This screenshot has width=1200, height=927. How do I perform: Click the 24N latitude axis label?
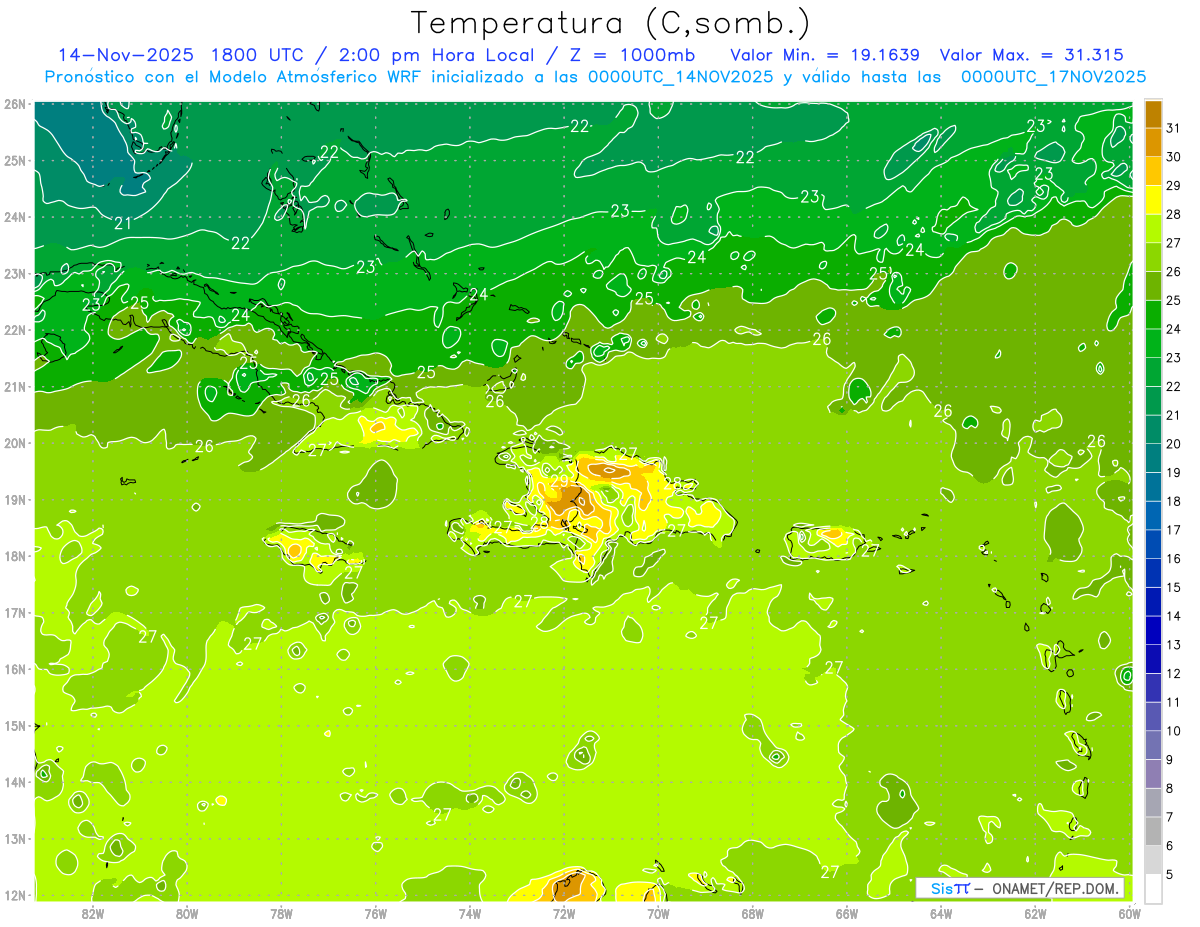(14, 217)
